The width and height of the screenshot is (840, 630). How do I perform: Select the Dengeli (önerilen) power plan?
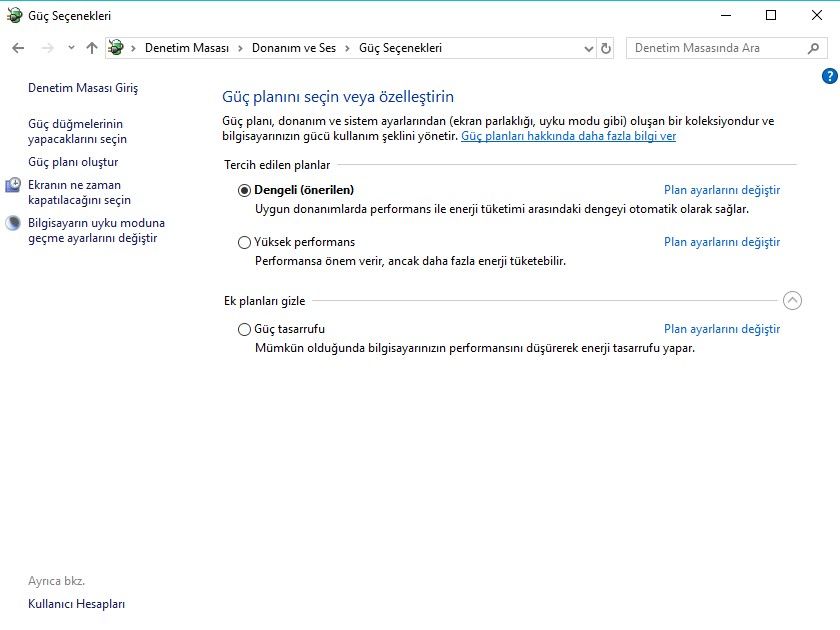(x=244, y=189)
